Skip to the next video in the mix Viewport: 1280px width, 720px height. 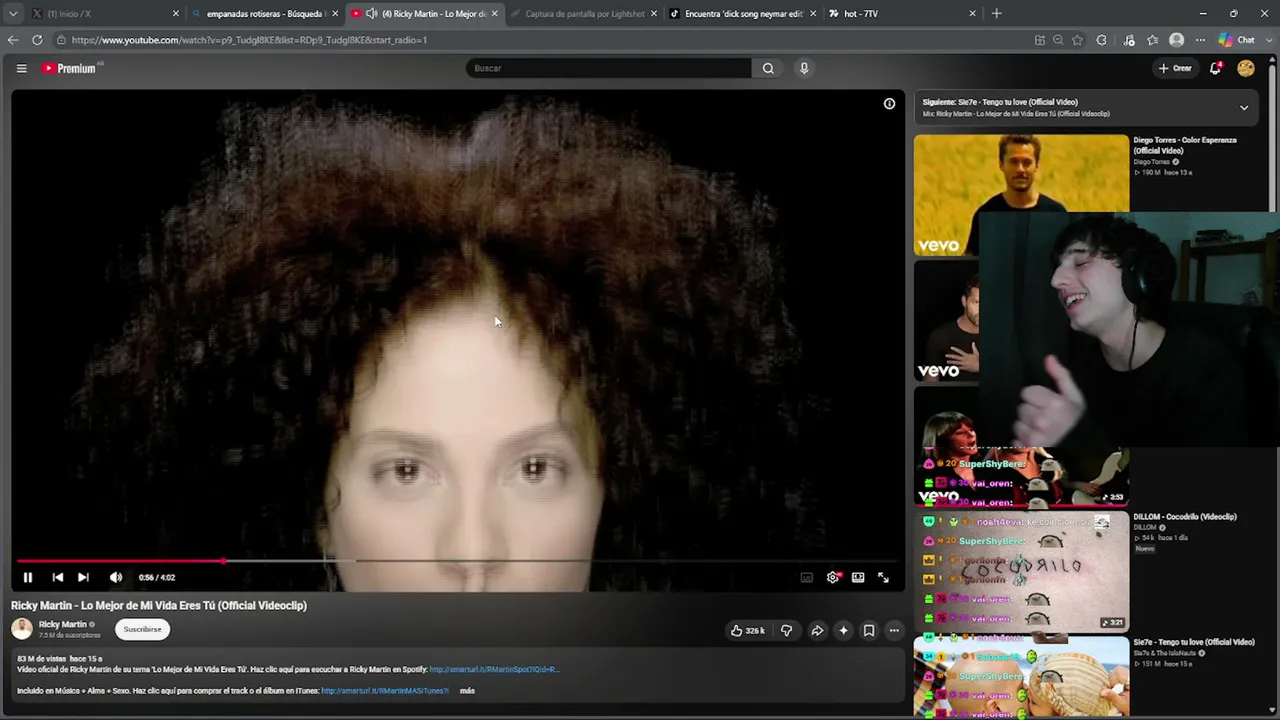(83, 577)
